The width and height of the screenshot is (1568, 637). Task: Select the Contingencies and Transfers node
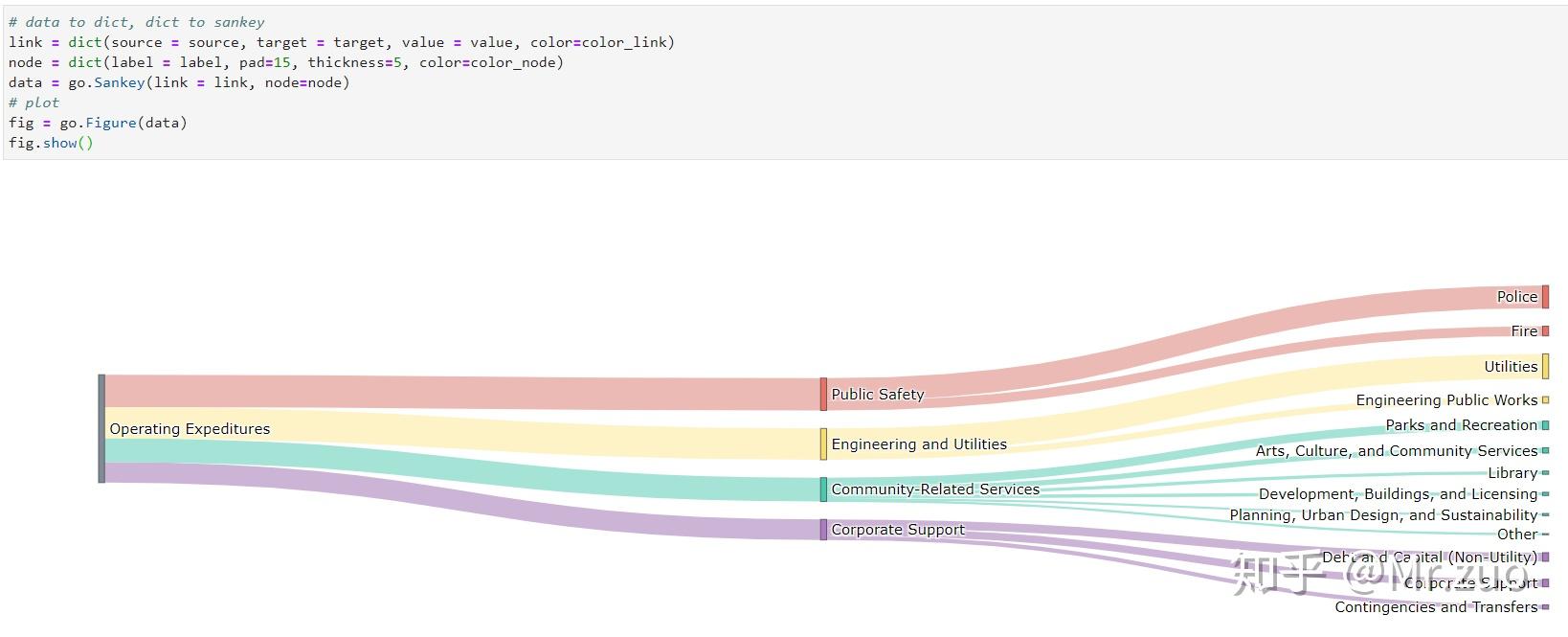pos(1545,607)
